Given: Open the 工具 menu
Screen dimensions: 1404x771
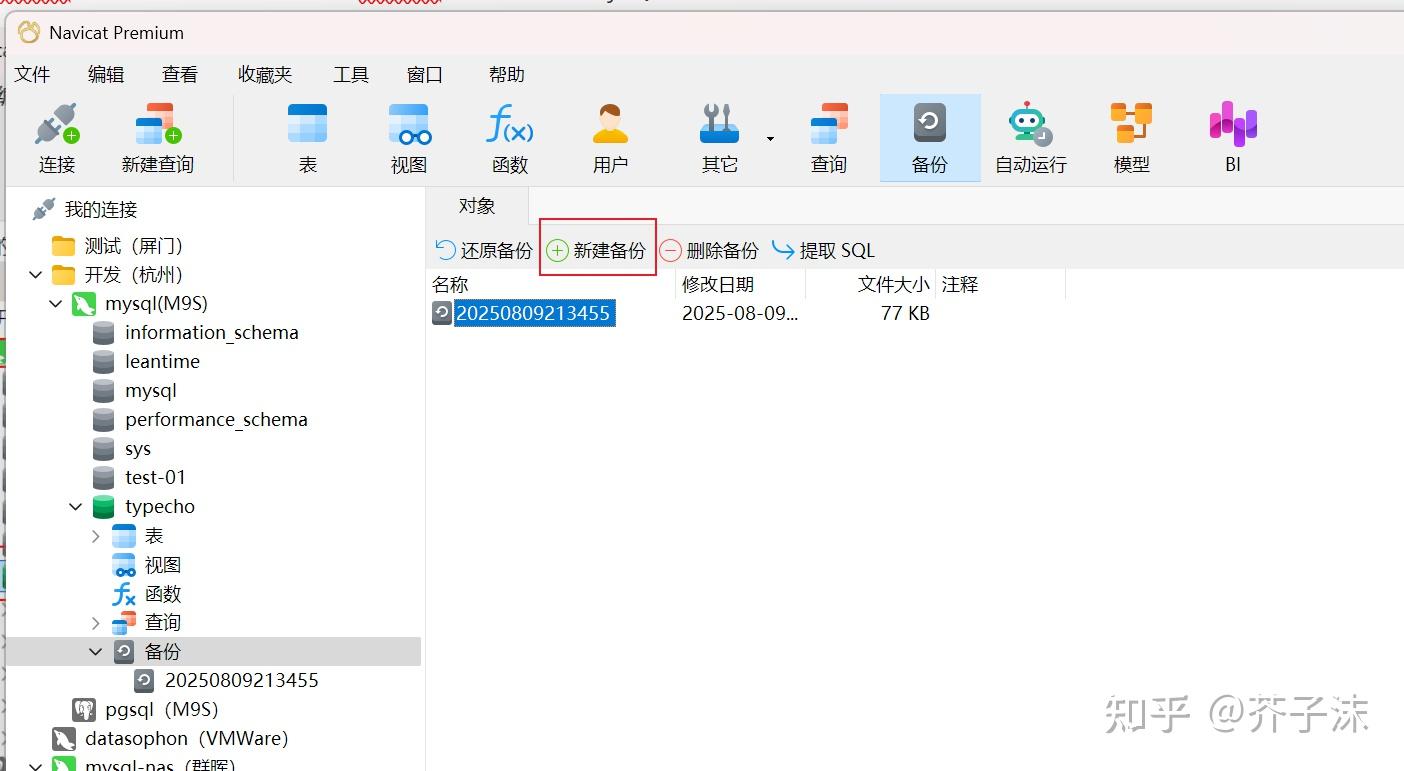Looking at the screenshot, I should point(351,74).
